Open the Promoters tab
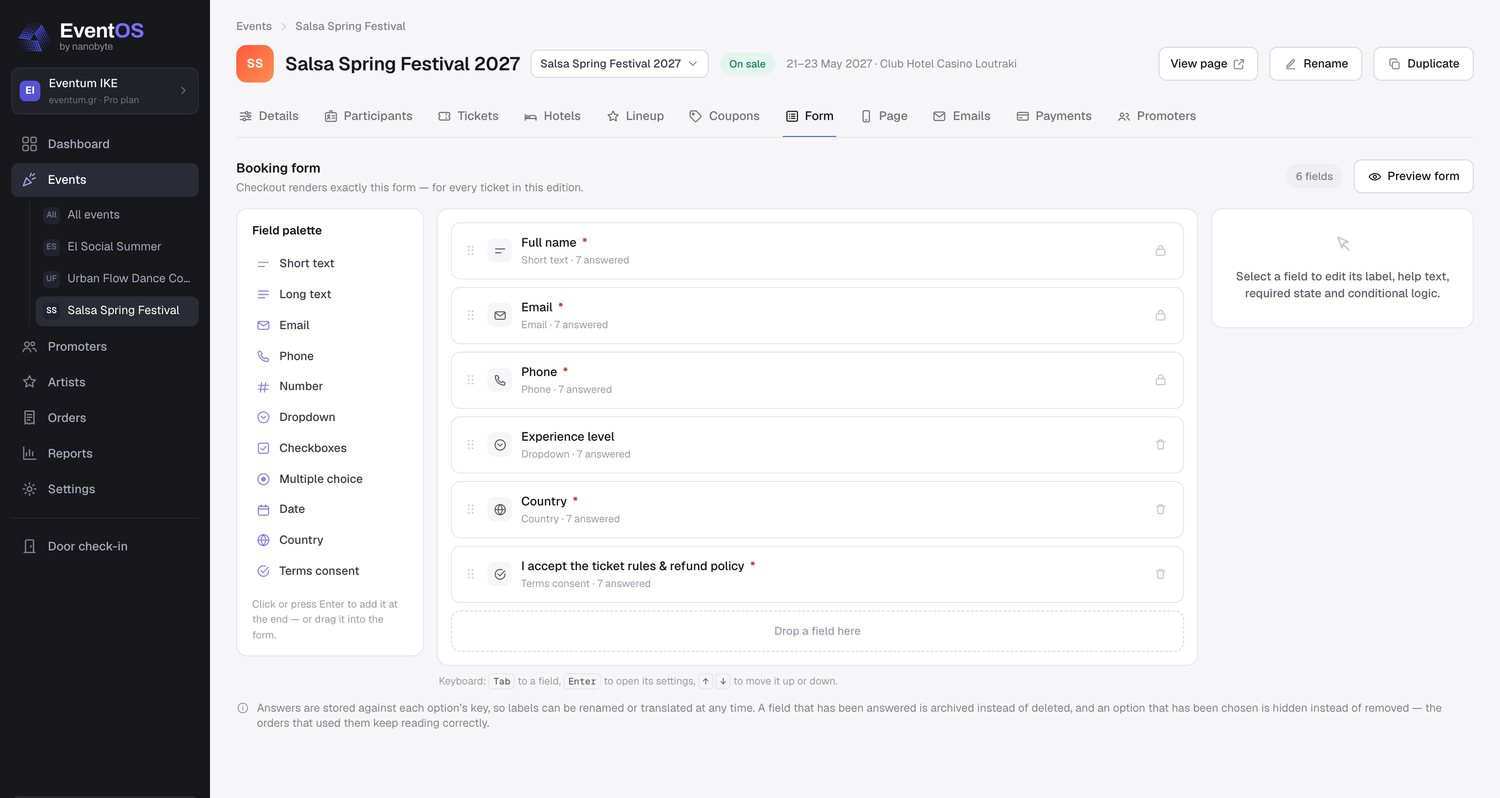The height and width of the screenshot is (798, 1500). (1156, 116)
